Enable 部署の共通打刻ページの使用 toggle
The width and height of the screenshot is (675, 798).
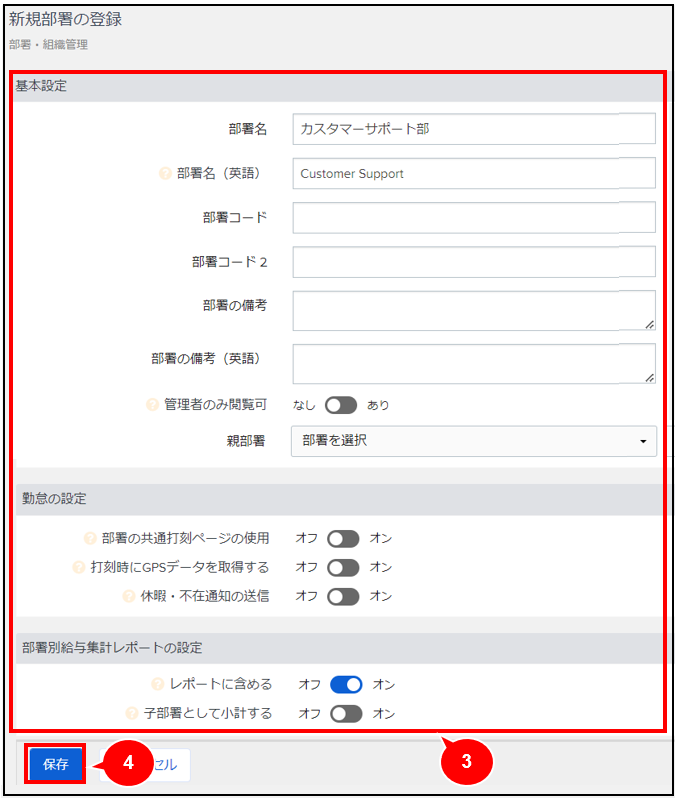(344, 538)
